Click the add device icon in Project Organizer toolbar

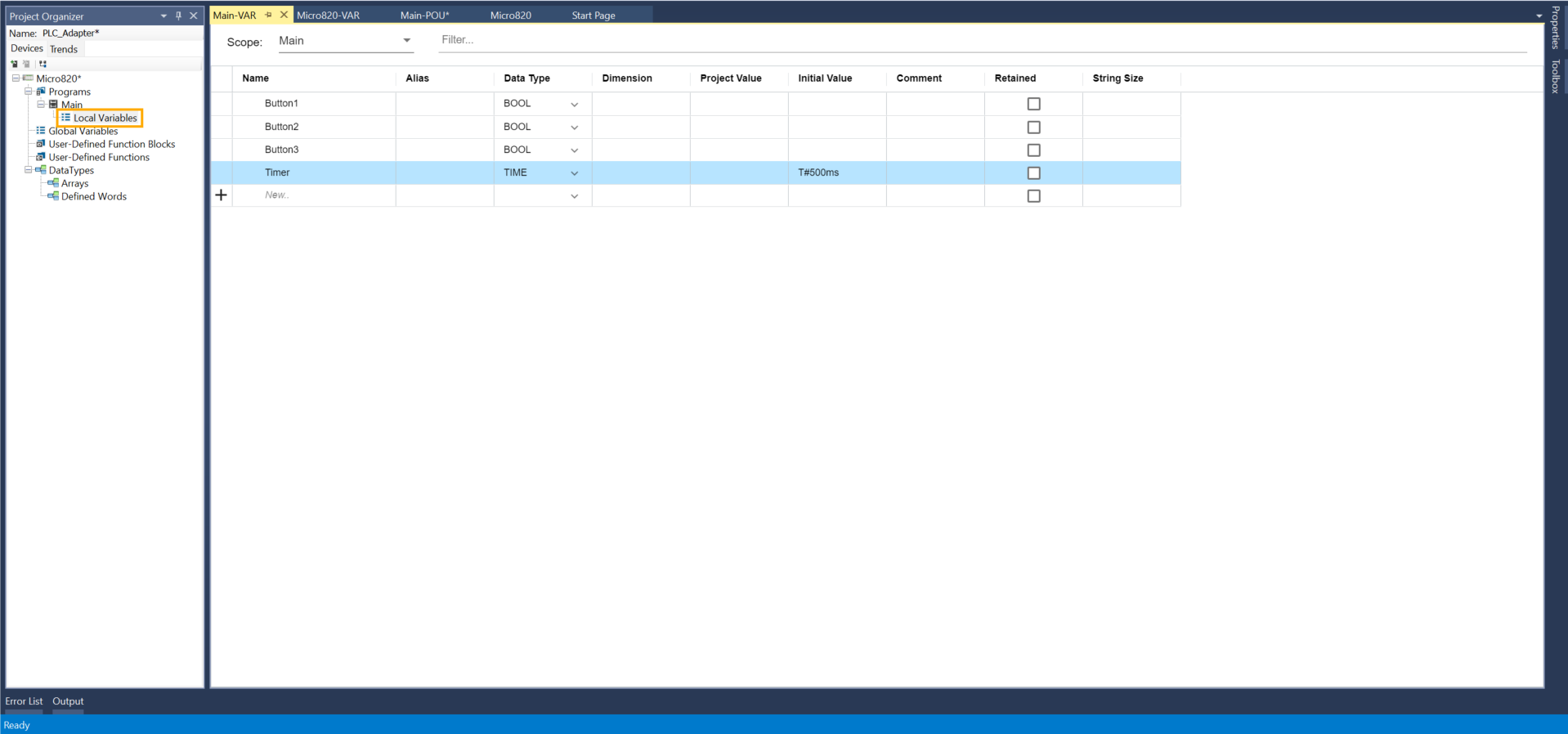[14, 64]
